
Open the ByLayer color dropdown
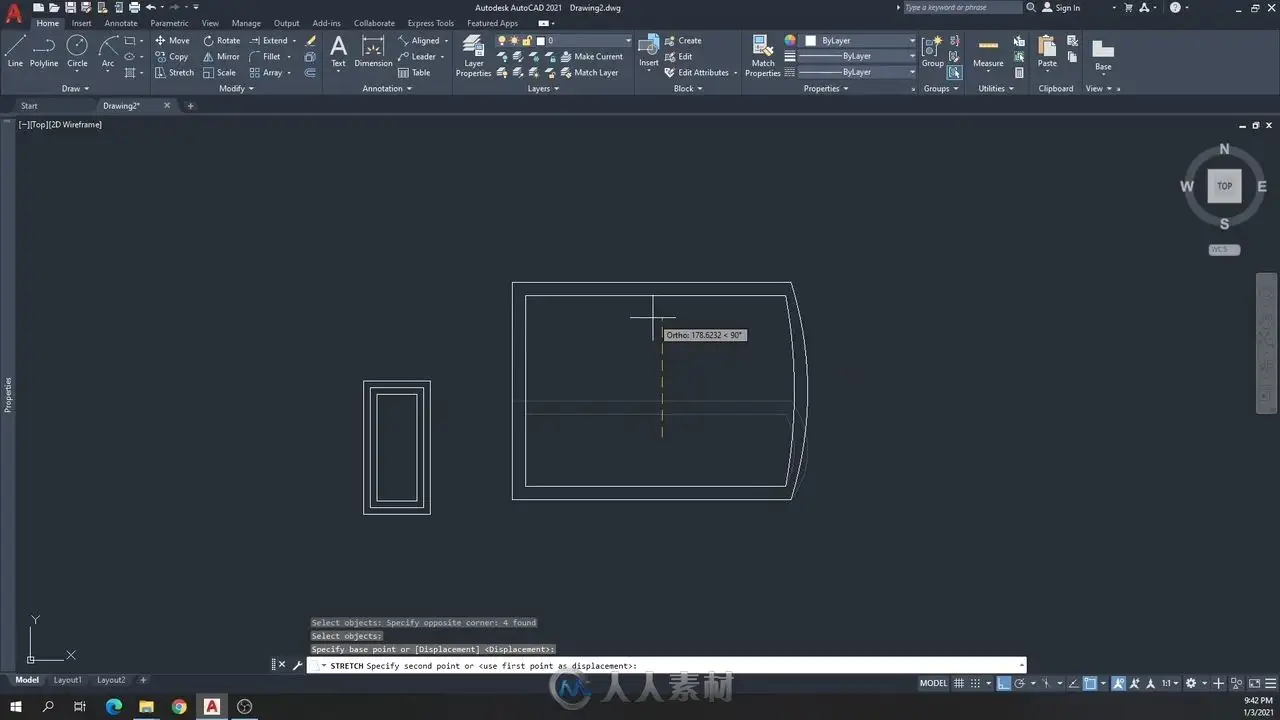click(860, 41)
